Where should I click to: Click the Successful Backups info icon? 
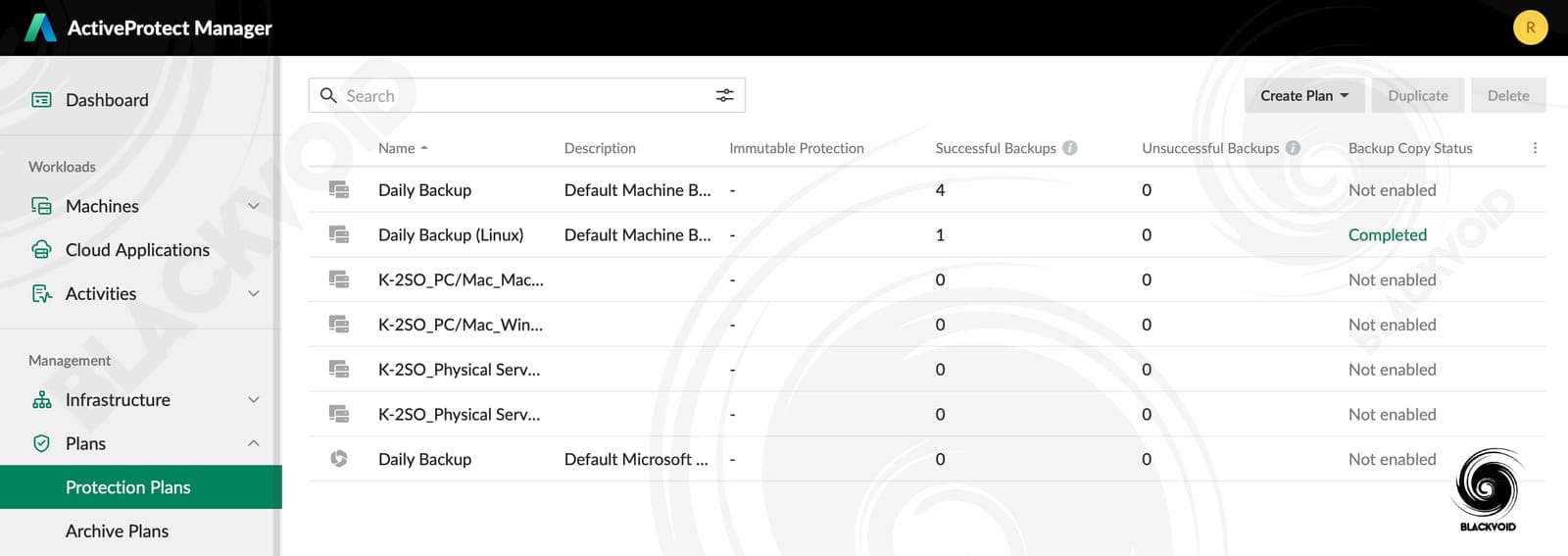[x=1069, y=148]
